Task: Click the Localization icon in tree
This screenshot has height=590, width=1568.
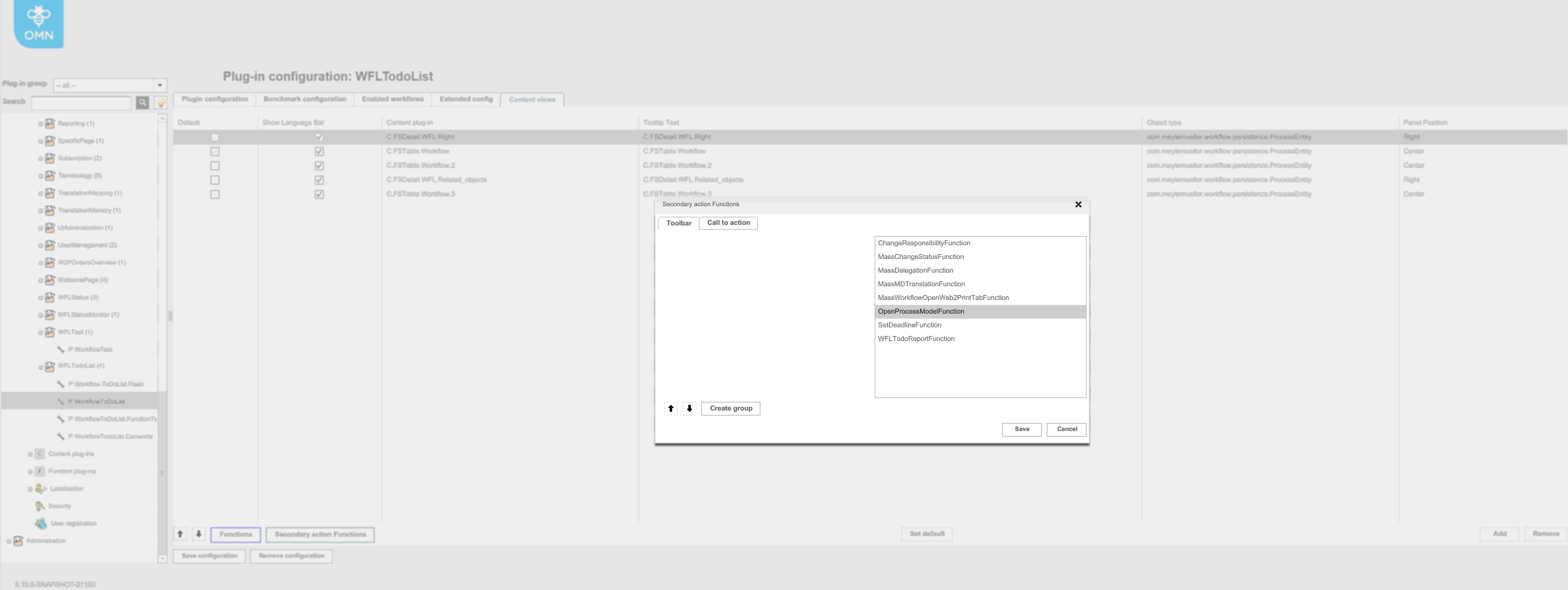Action: [41, 489]
